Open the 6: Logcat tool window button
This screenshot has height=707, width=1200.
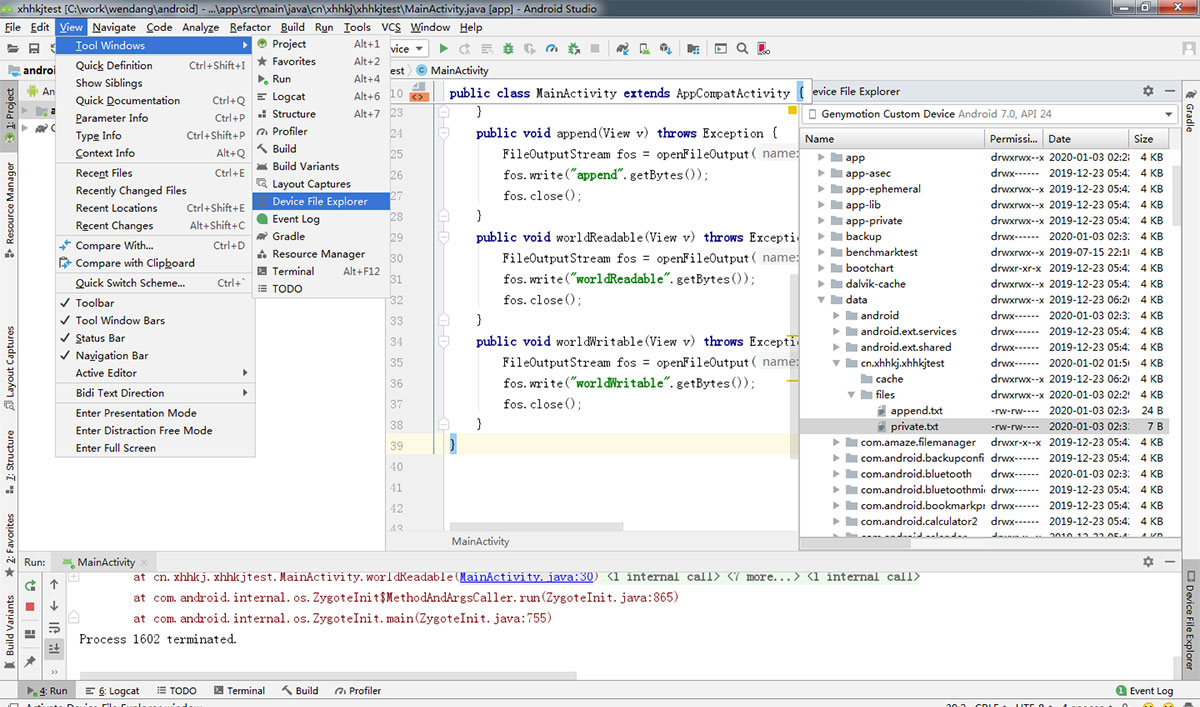[112, 691]
